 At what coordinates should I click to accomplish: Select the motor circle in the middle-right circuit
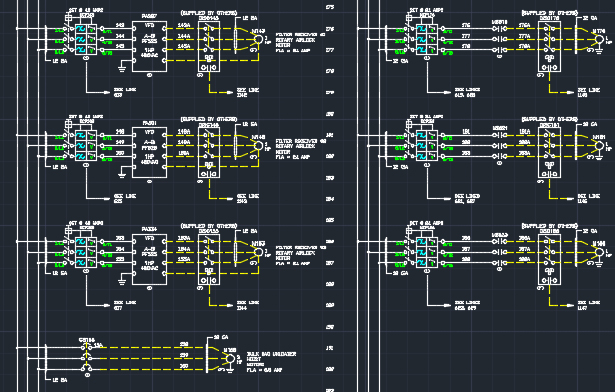tap(599, 146)
